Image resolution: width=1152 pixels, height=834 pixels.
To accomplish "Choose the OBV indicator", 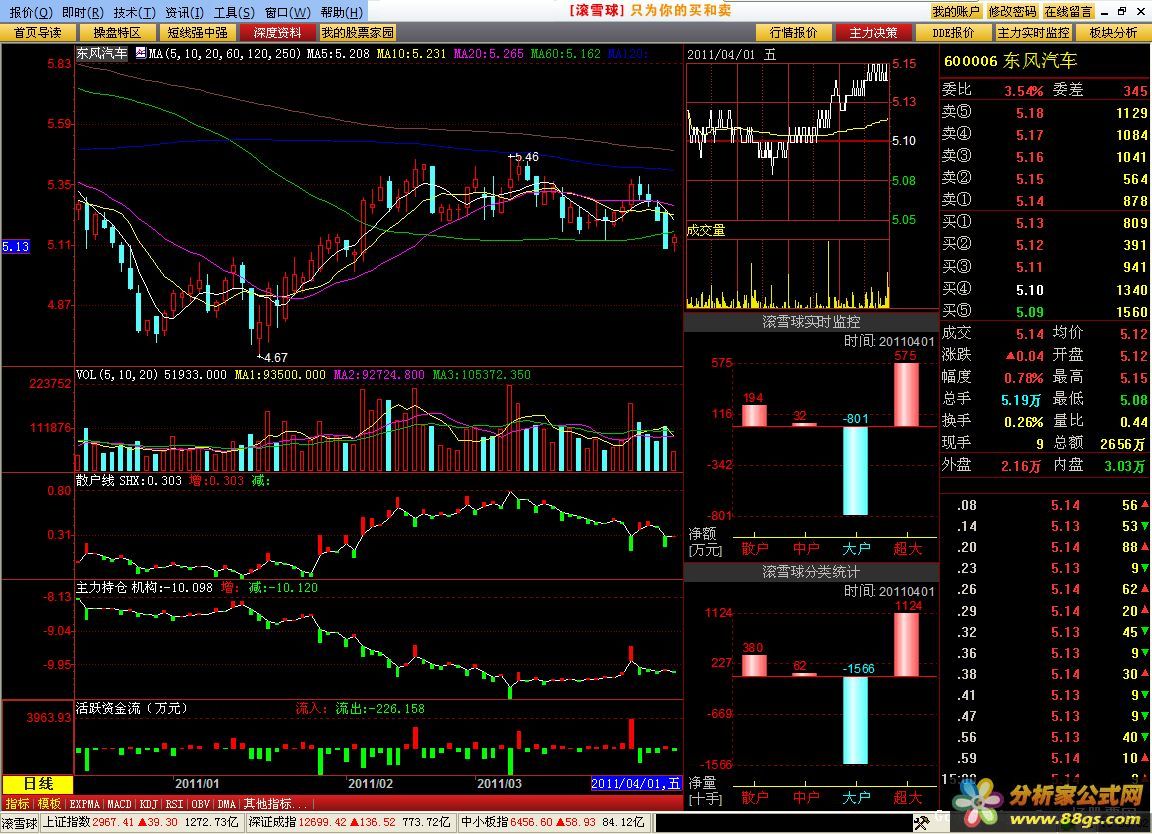I will 201,804.
